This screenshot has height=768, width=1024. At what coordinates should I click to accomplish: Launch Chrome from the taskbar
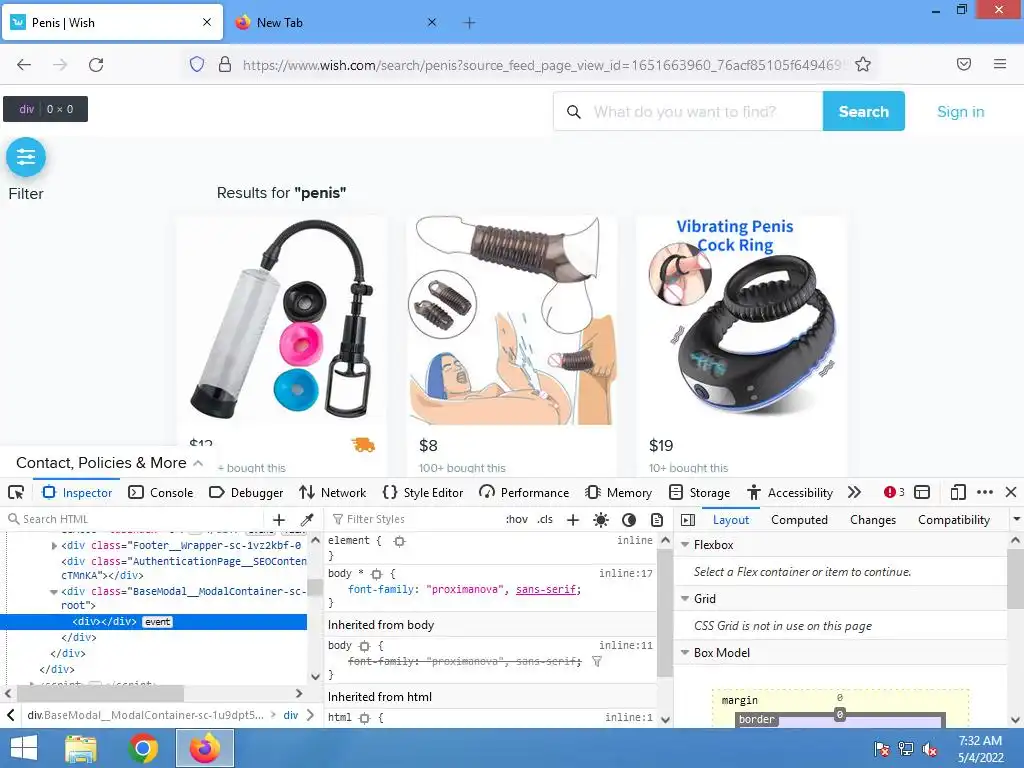143,748
